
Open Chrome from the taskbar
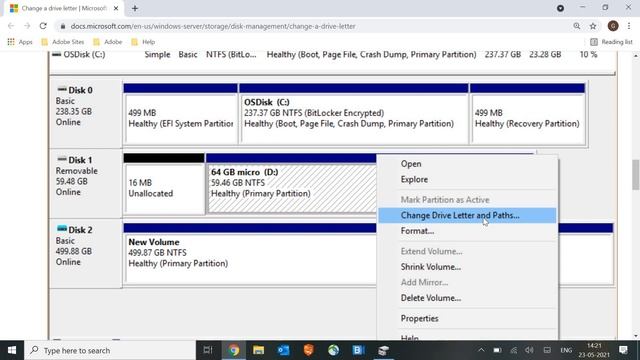[233, 350]
